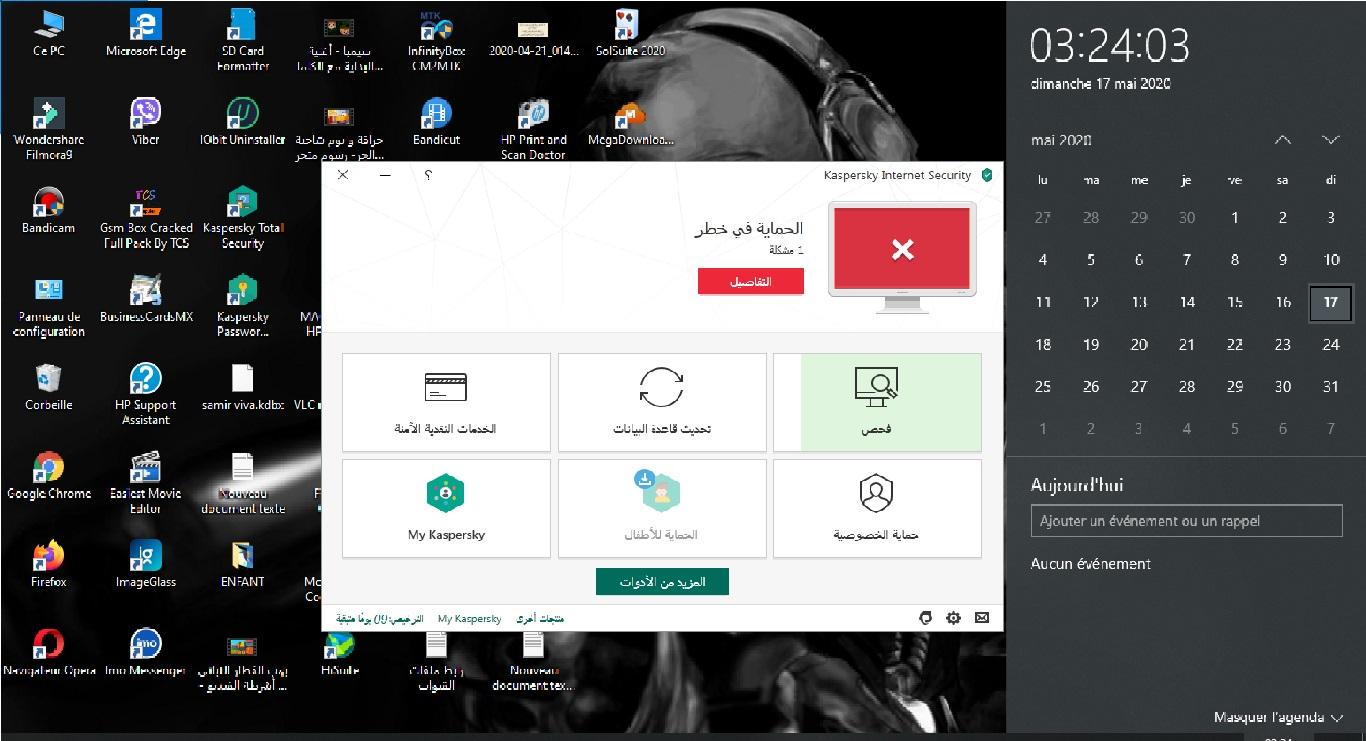
Task: Open Bandicut desktop icon
Action: coord(436,122)
